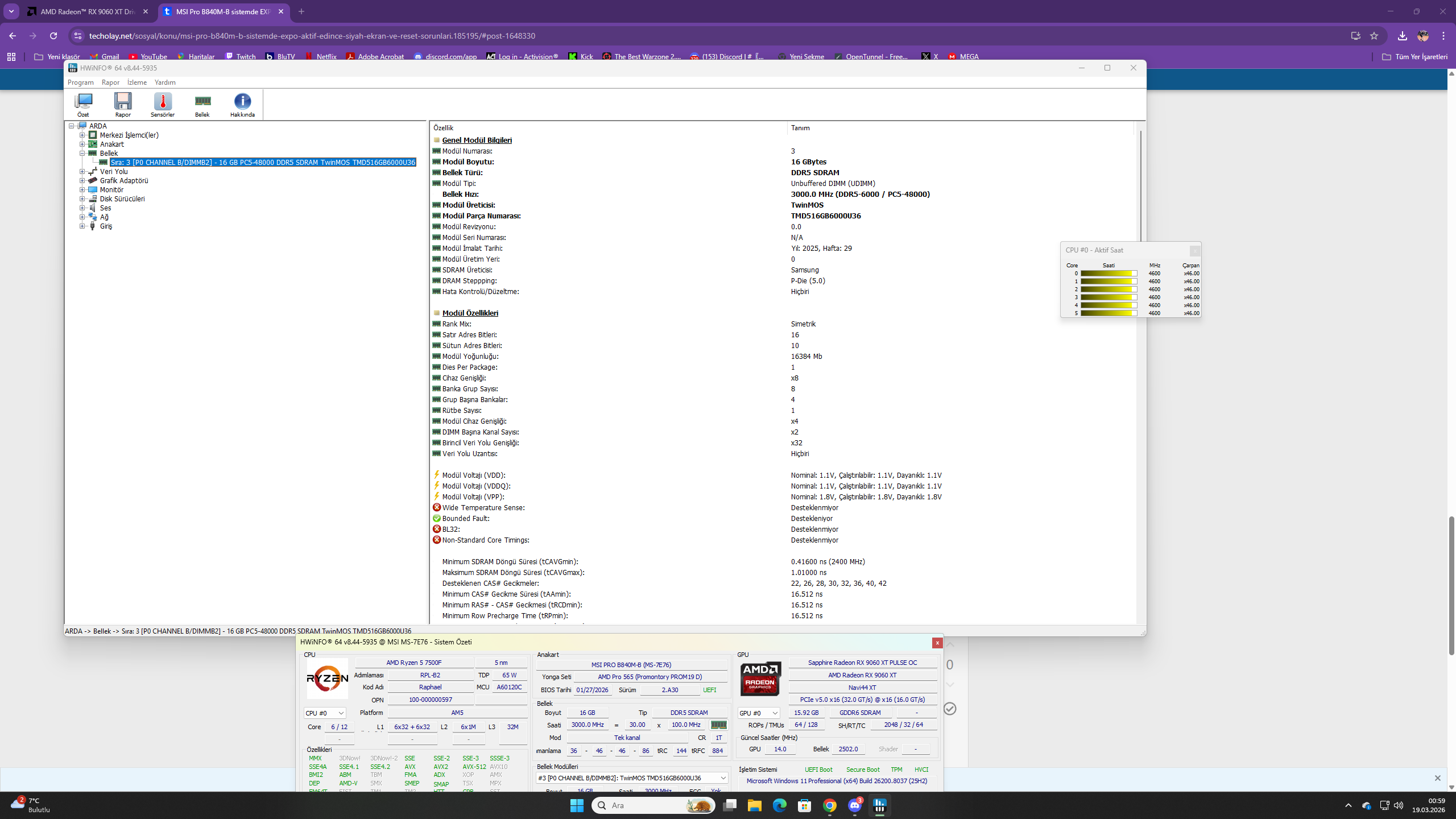Go back using Chrome's back arrow

(13, 36)
